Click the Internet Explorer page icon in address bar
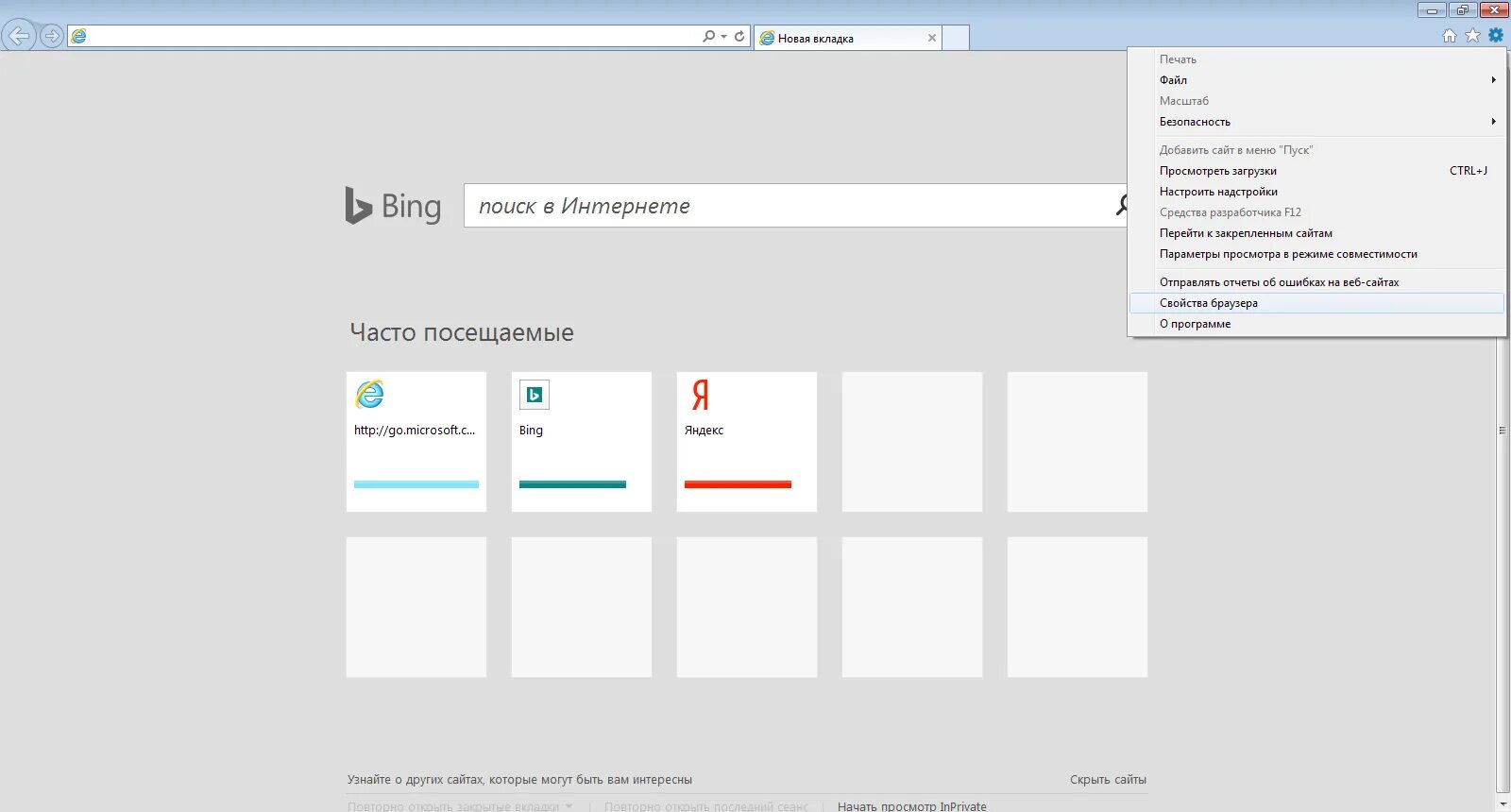 pyautogui.click(x=79, y=36)
